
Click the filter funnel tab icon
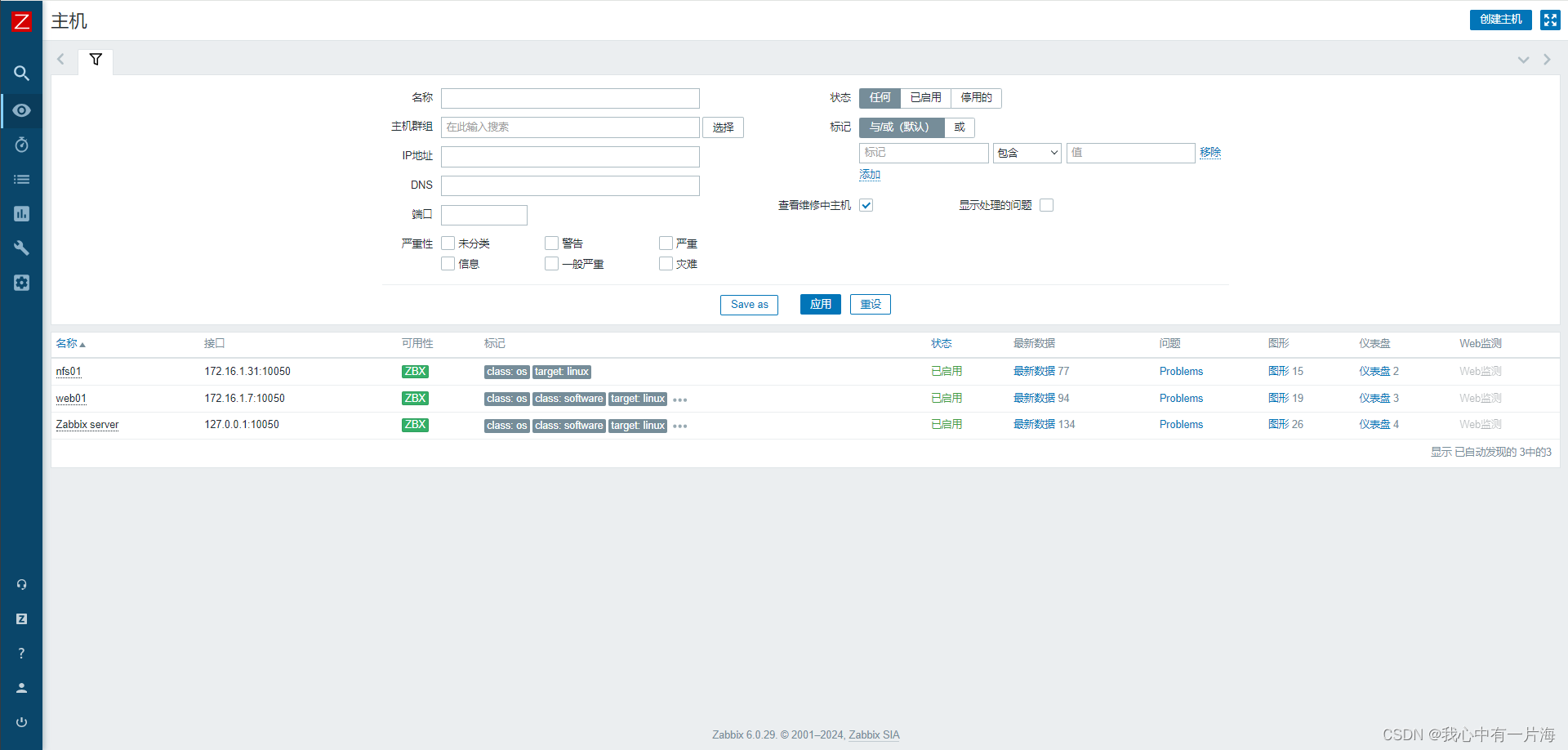coord(96,60)
